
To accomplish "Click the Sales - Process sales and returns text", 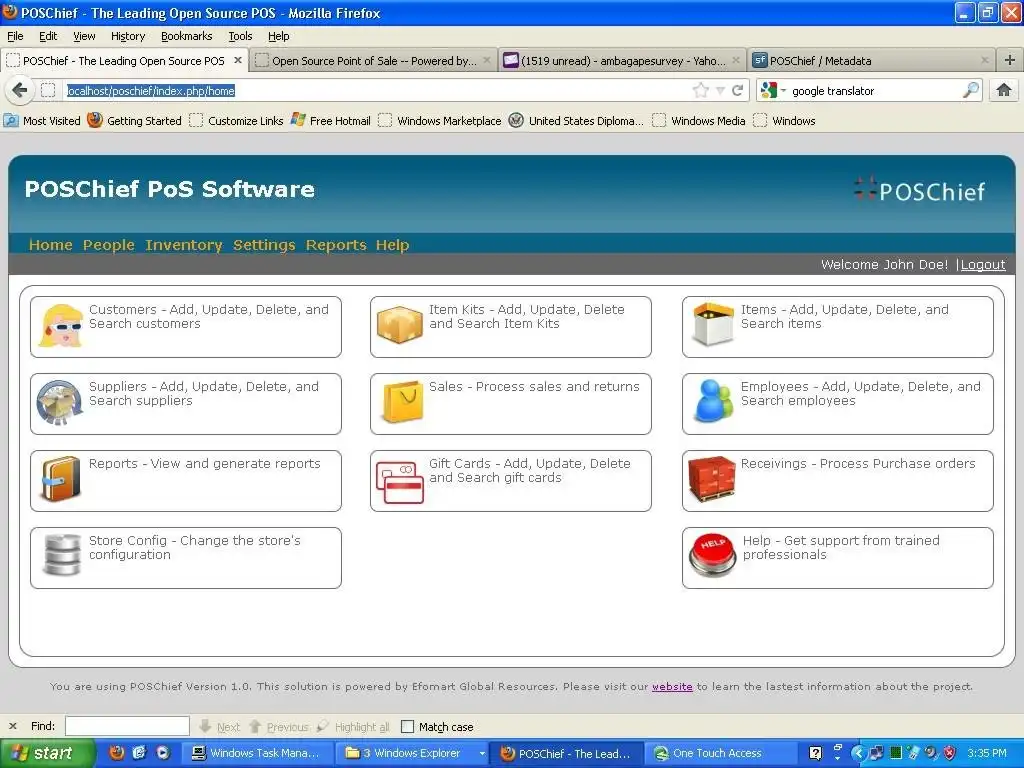I will [x=534, y=386].
